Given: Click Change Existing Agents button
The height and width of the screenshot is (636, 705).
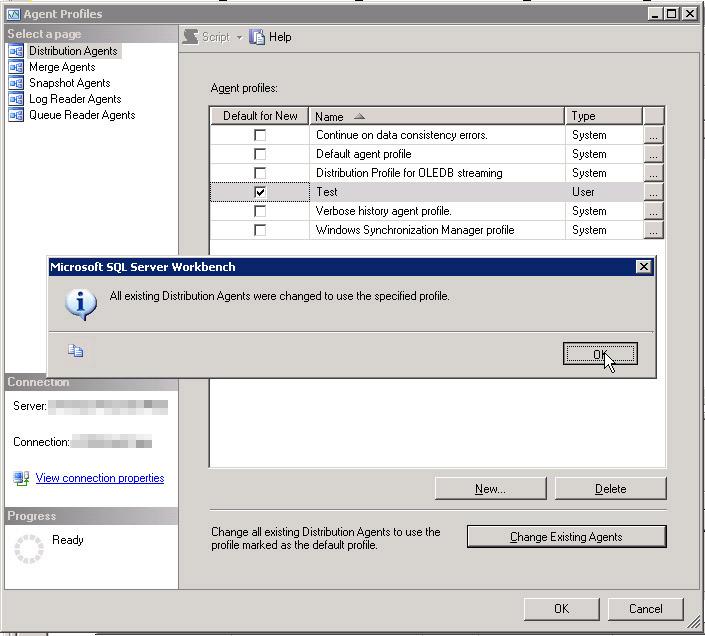Looking at the screenshot, I should [567, 537].
